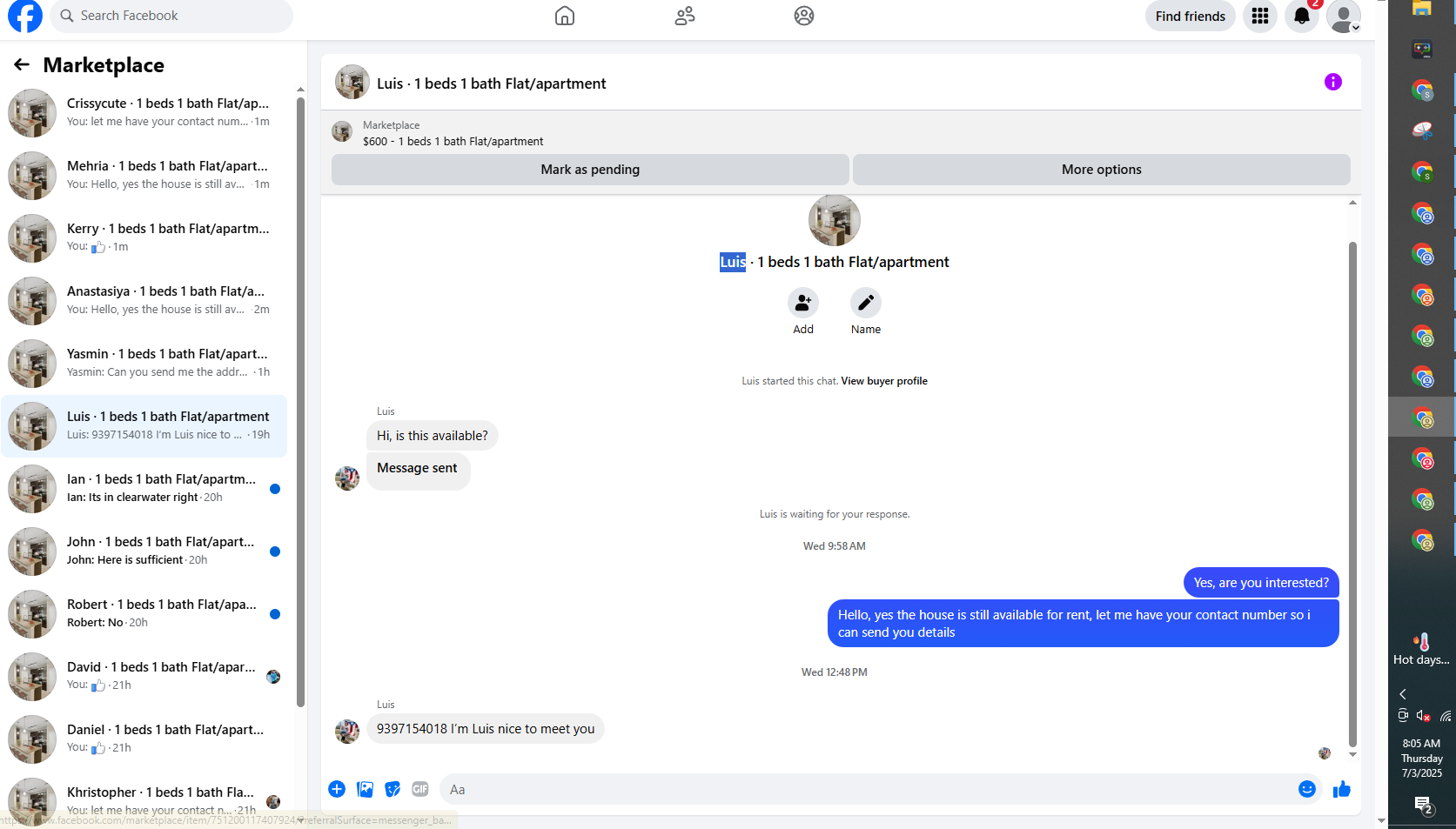Click More options button

point(1102,170)
